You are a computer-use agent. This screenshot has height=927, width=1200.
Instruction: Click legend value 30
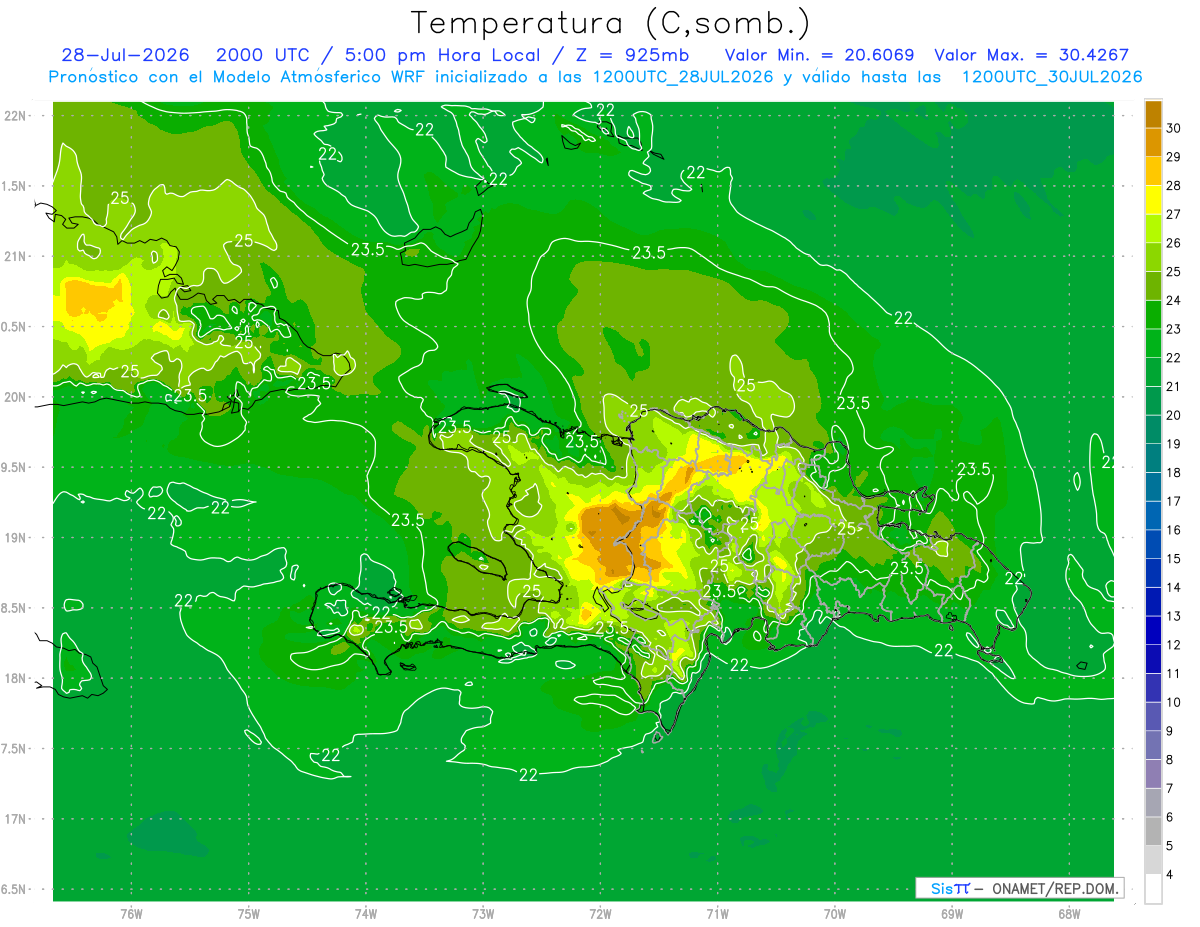[1173, 128]
